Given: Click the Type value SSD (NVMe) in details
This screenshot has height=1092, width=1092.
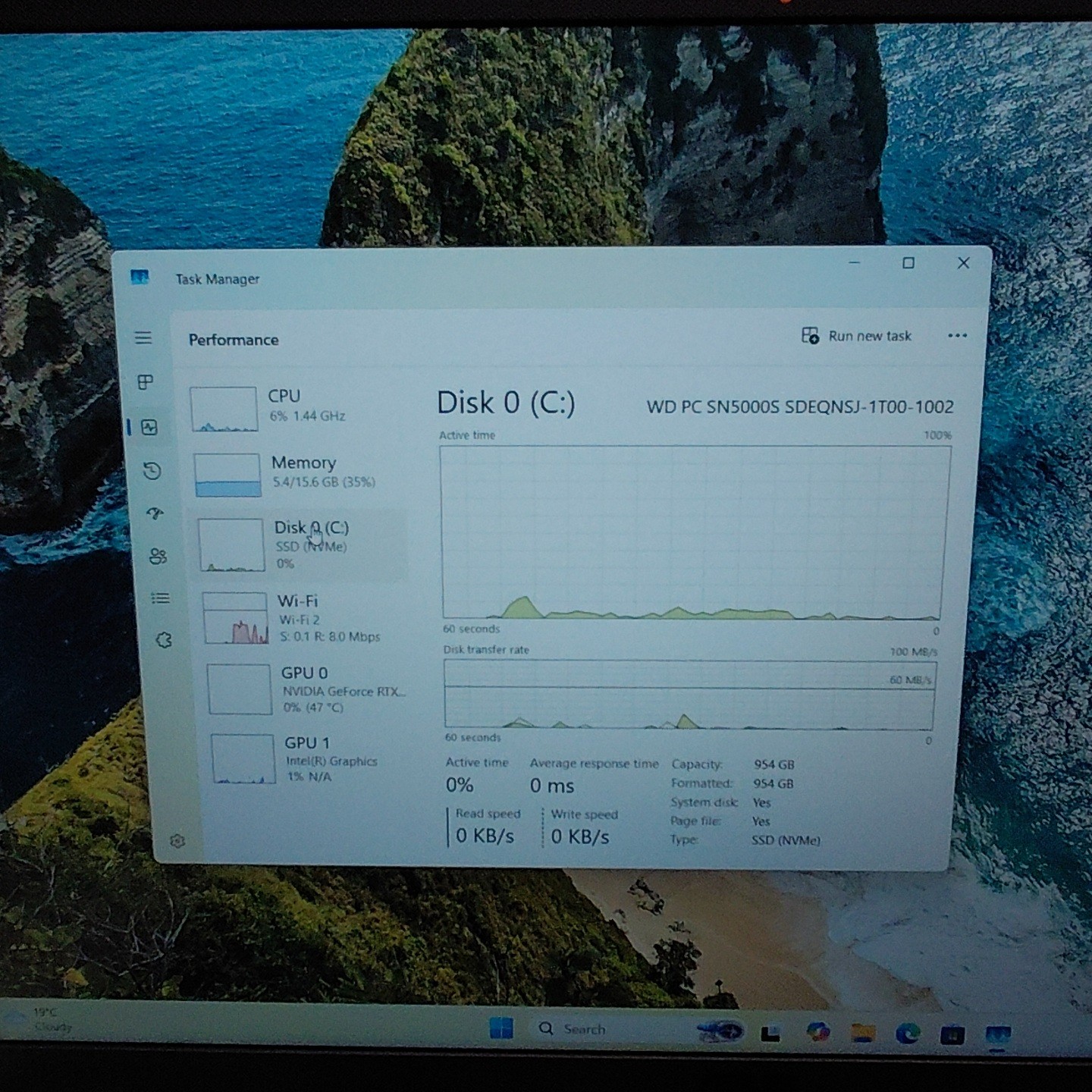Looking at the screenshot, I should (786, 840).
